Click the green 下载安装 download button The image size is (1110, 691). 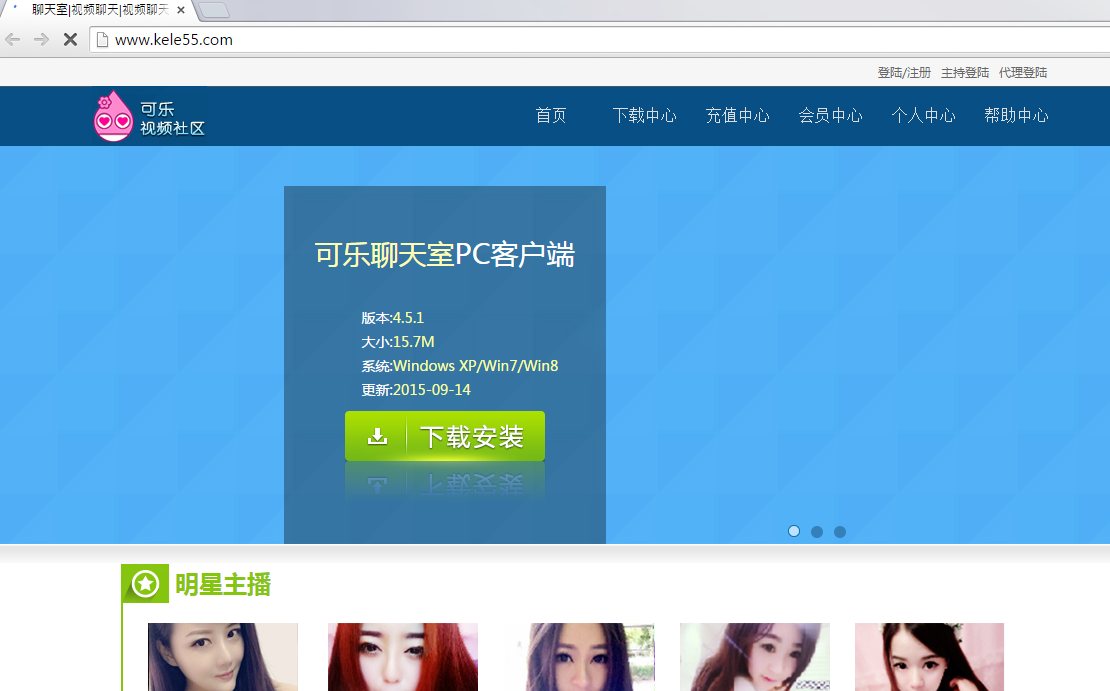pos(445,436)
